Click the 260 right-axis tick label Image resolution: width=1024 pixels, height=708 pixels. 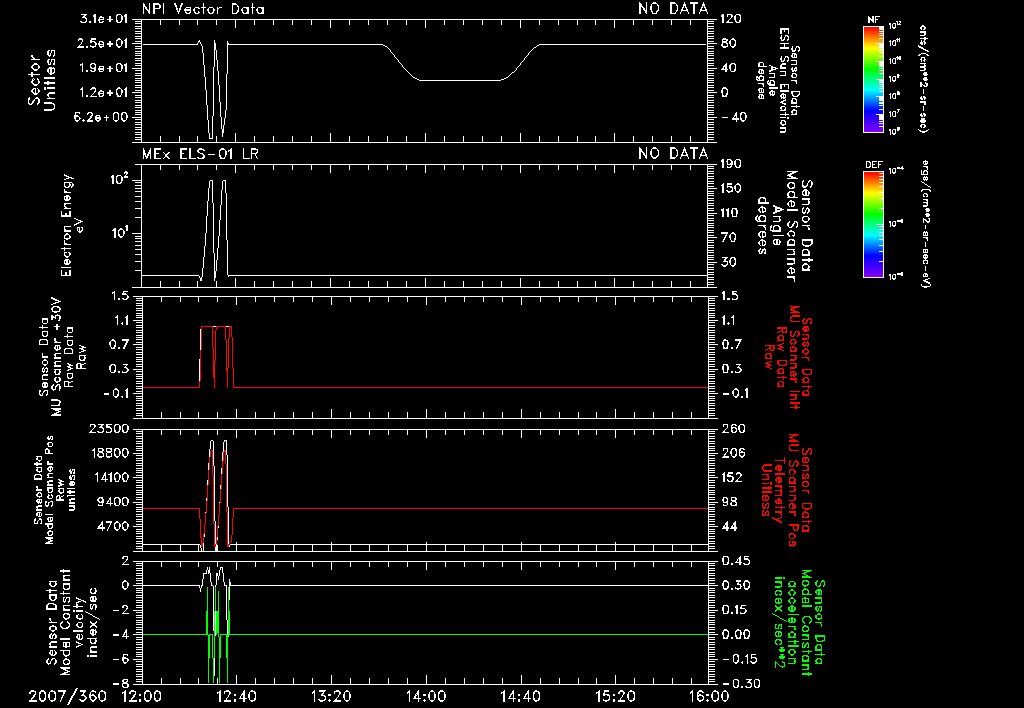pyautogui.click(x=734, y=428)
